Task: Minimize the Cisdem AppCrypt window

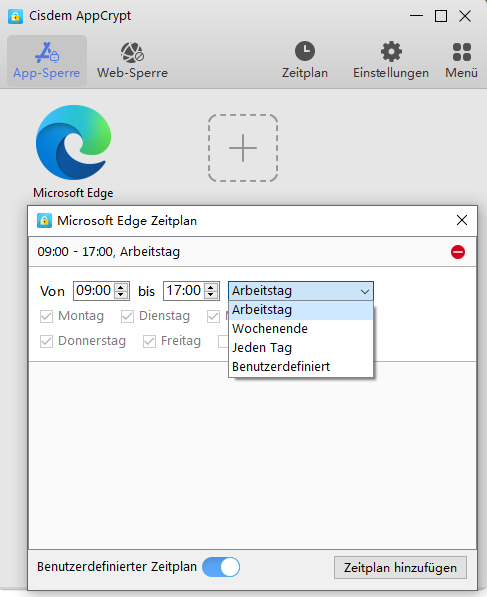Action: [x=416, y=16]
